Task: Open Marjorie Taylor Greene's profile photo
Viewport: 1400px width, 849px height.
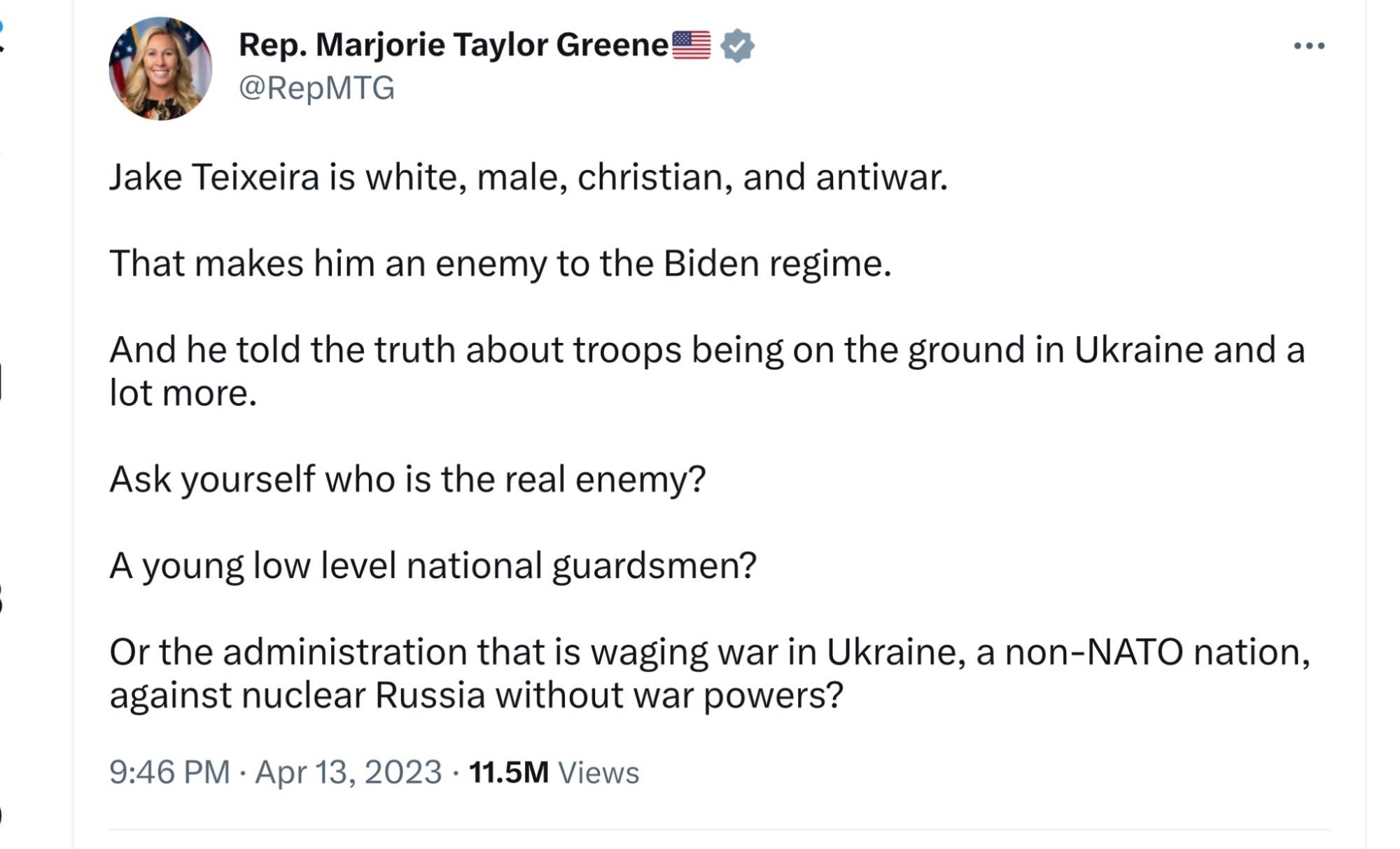Action: click(x=160, y=69)
